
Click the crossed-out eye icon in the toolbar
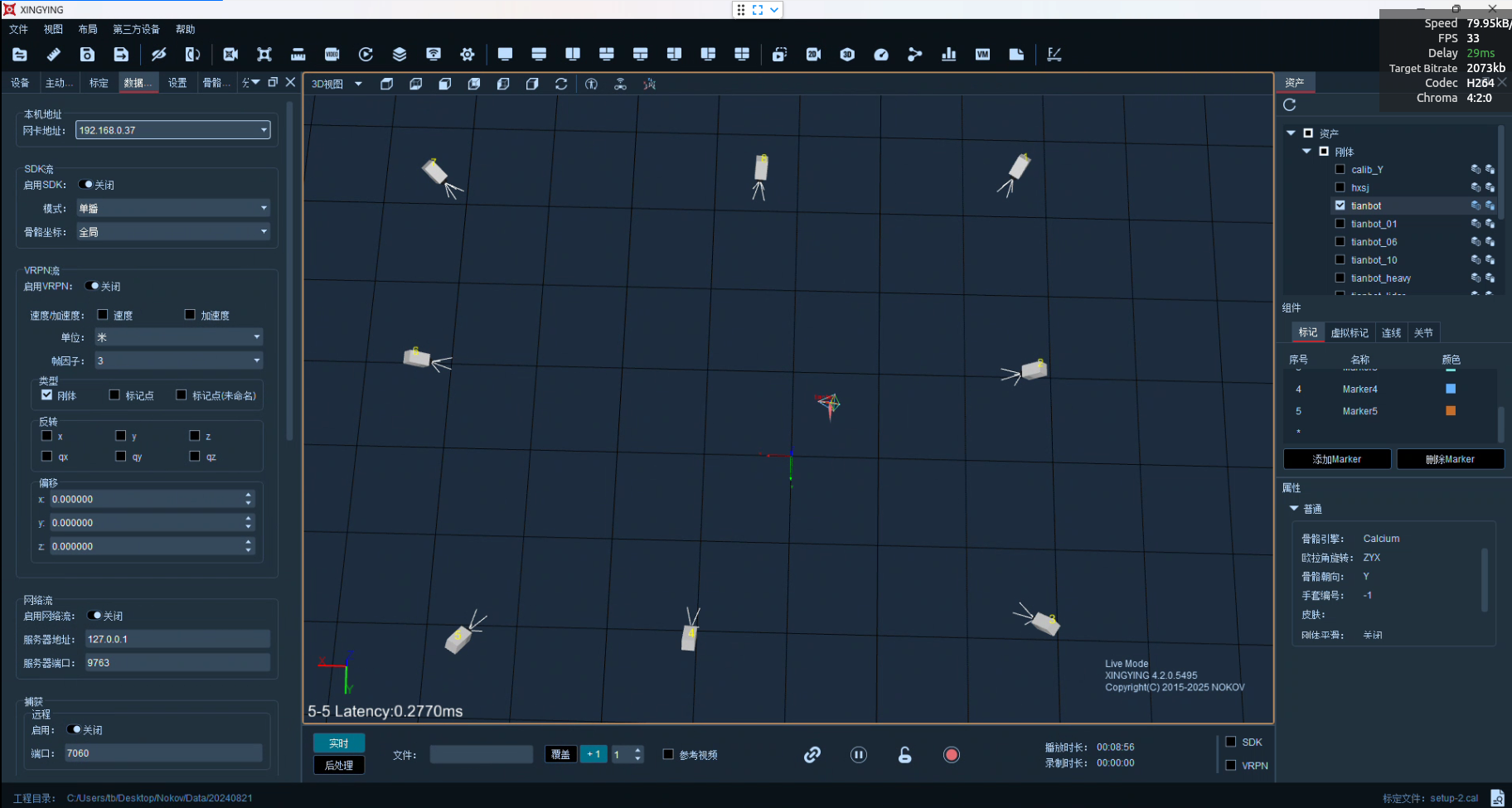click(x=158, y=55)
